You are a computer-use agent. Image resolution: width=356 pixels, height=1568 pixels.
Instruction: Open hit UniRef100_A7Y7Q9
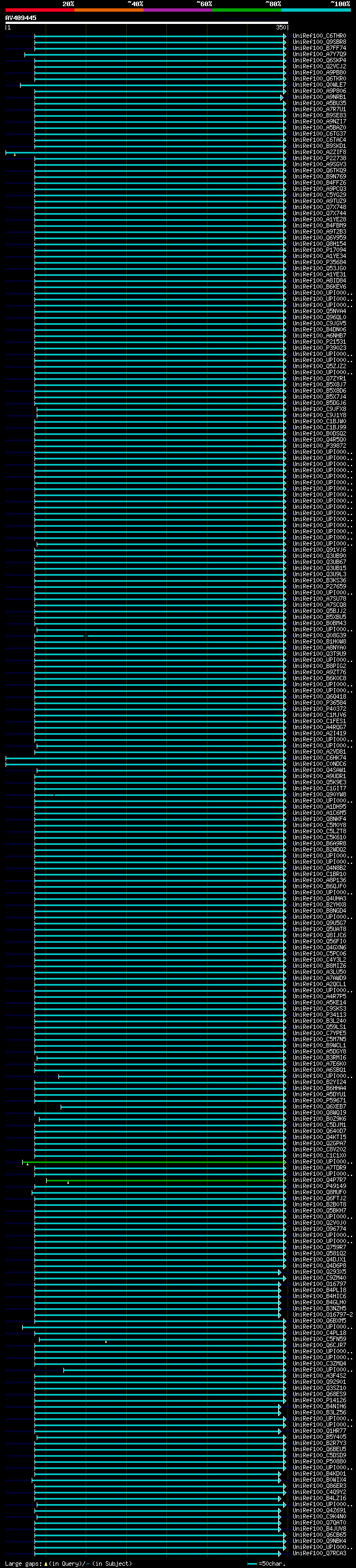319,54
